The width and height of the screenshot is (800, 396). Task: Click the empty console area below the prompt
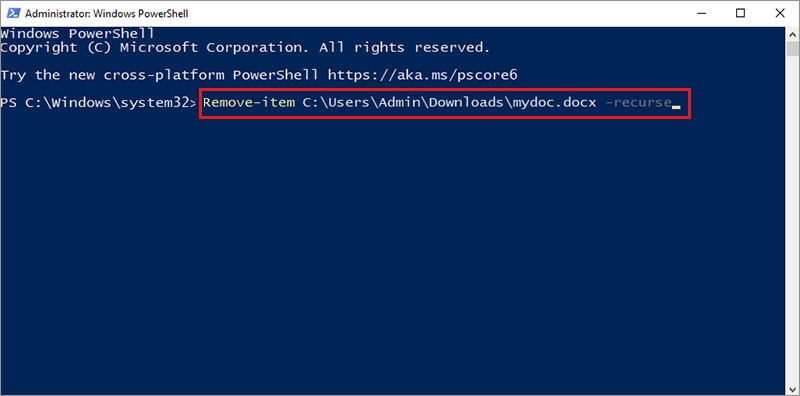pos(393,250)
